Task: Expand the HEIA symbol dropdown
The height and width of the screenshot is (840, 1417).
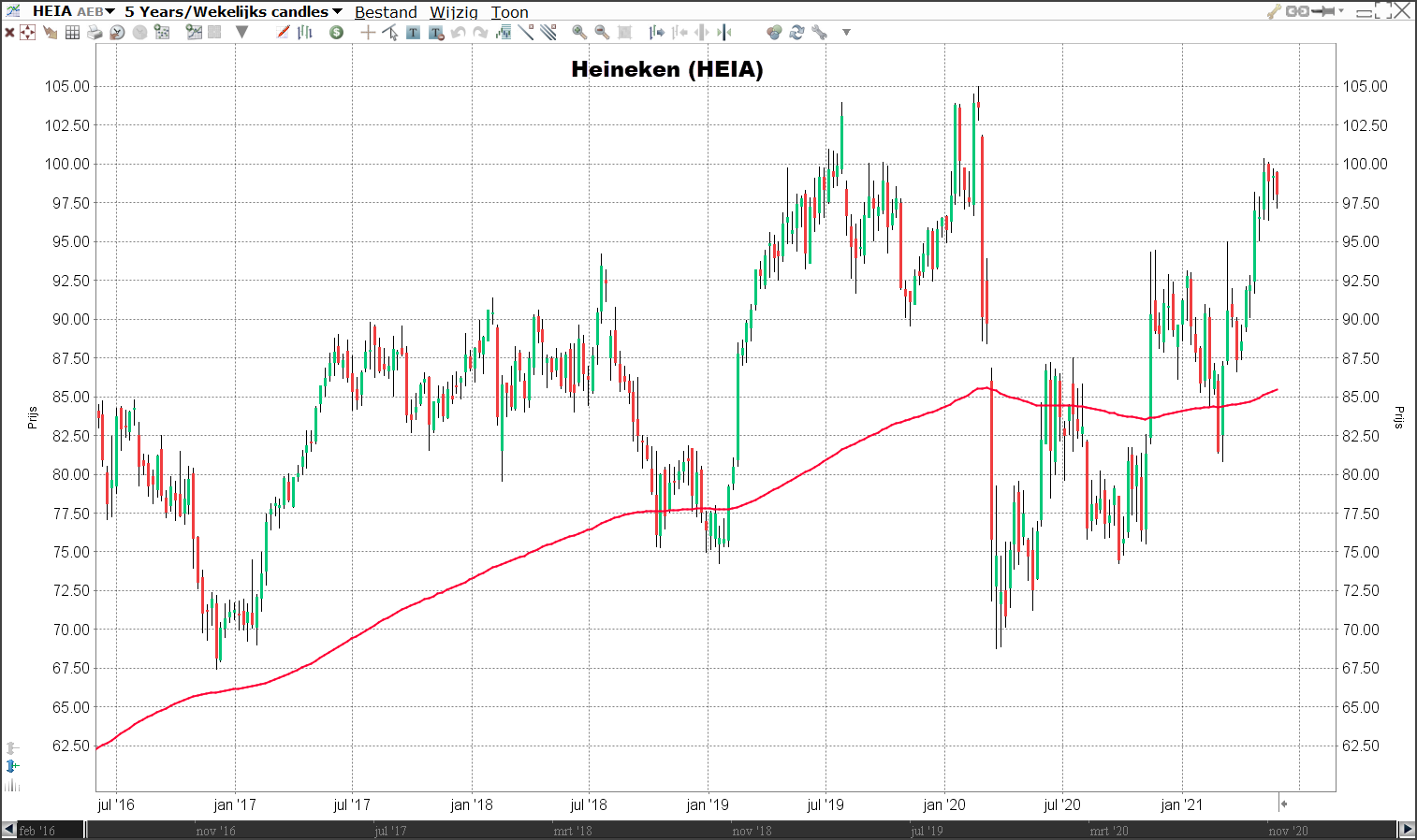Action: [110, 11]
